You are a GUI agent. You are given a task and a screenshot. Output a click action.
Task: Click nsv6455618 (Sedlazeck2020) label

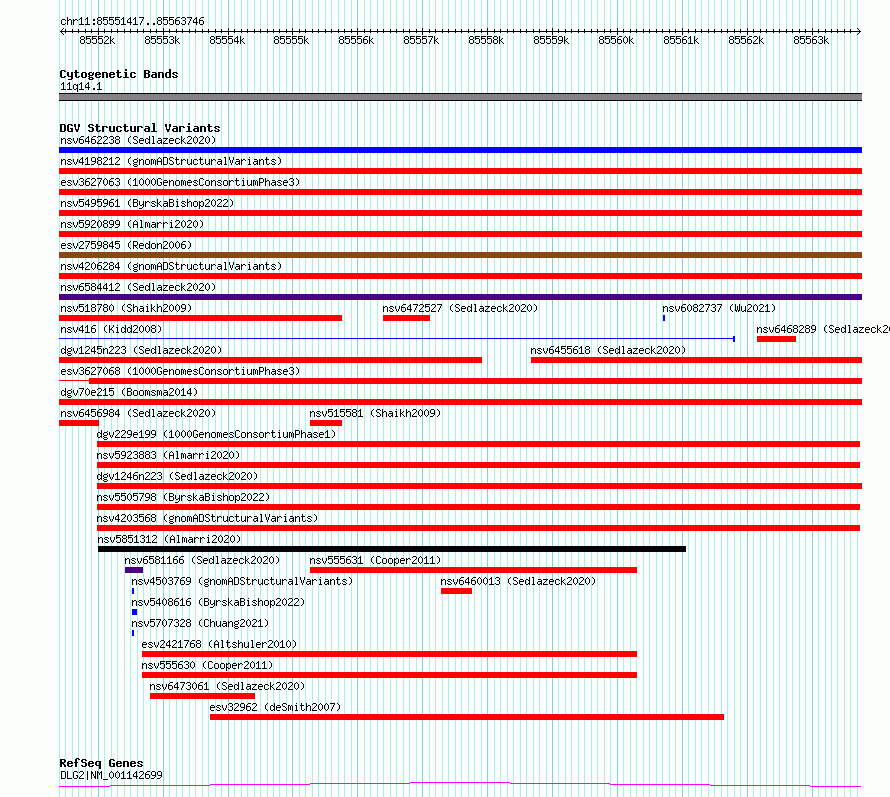coord(608,350)
